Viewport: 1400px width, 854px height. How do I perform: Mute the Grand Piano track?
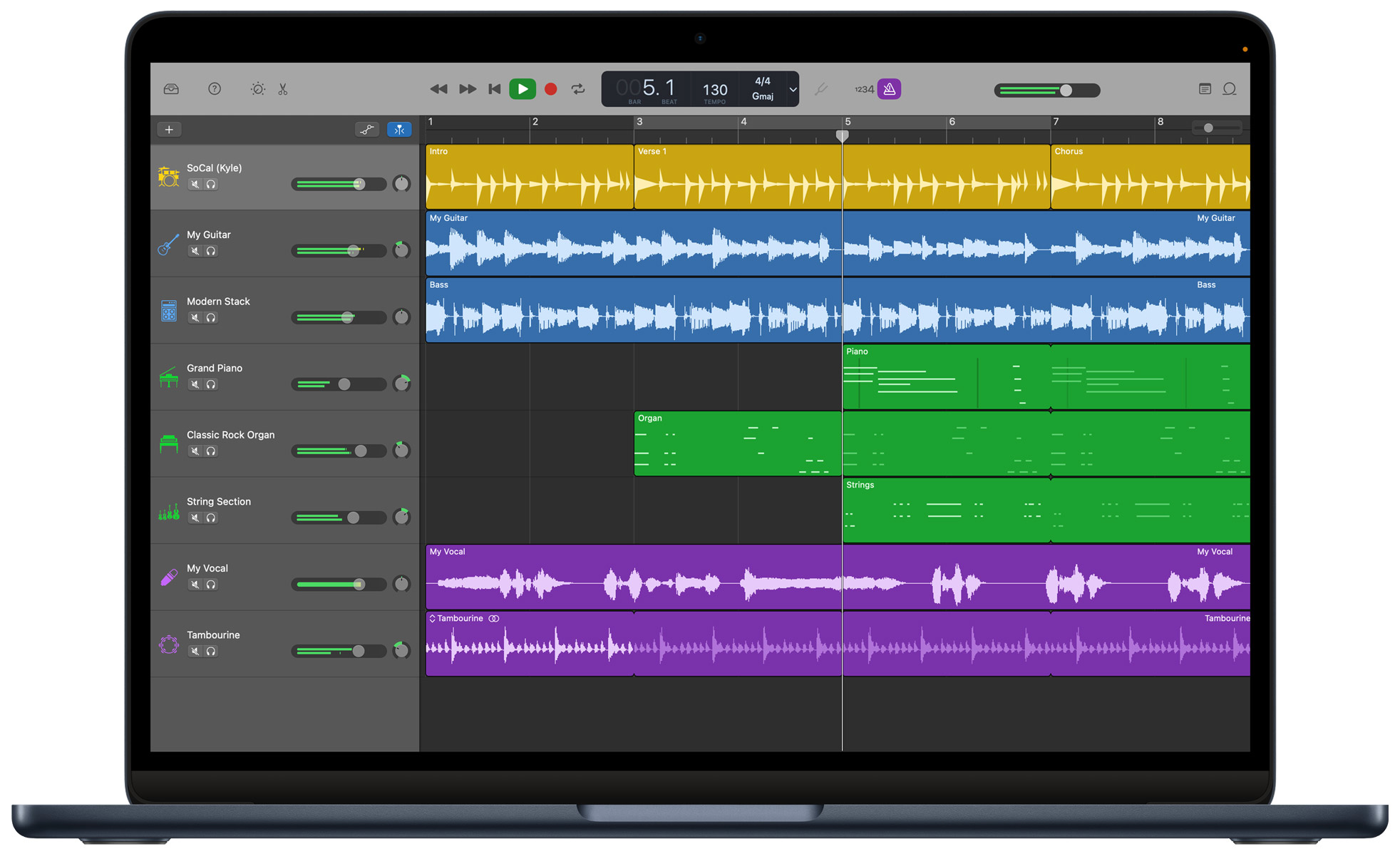195,384
